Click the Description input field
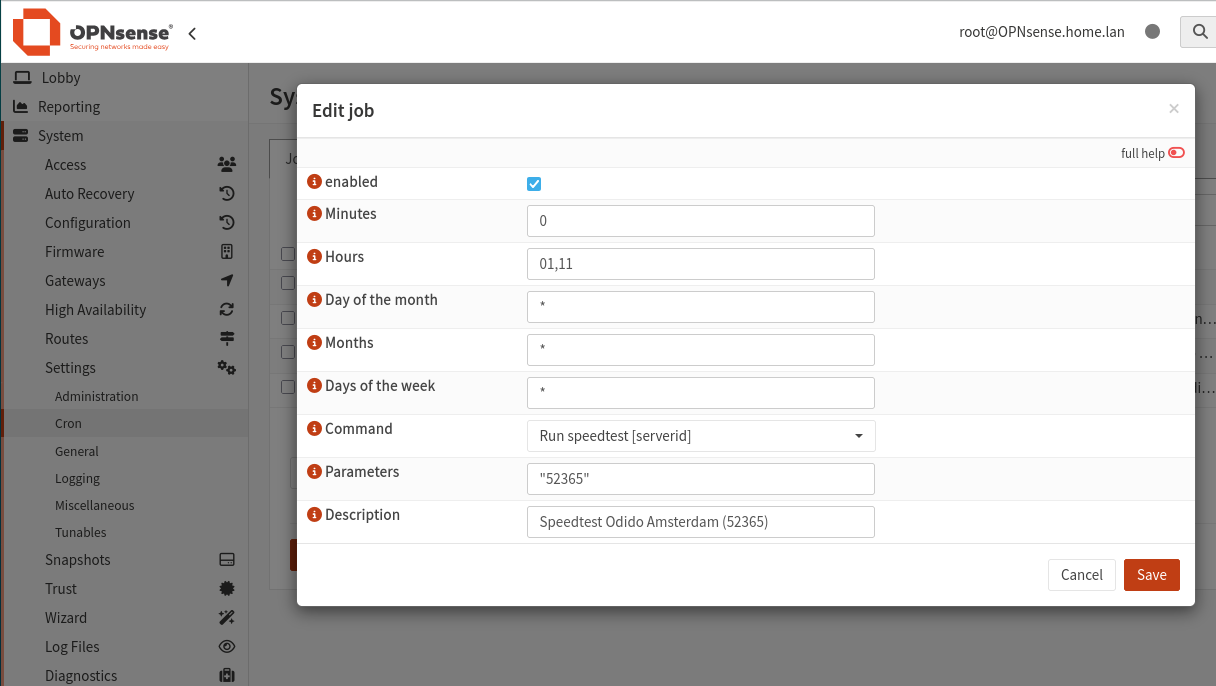1216x686 pixels. click(x=701, y=522)
